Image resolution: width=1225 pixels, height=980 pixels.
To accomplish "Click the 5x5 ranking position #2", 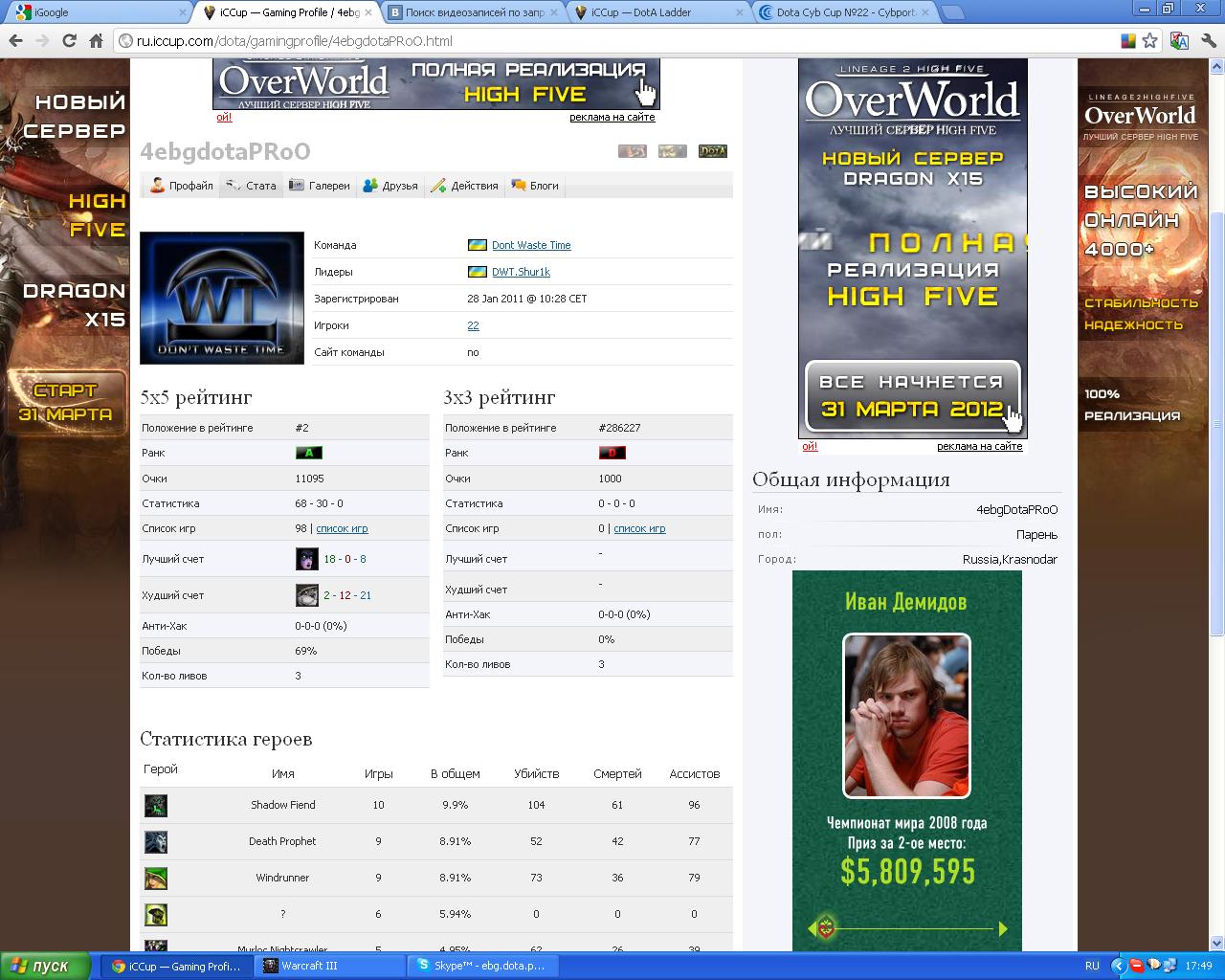I will [301, 428].
